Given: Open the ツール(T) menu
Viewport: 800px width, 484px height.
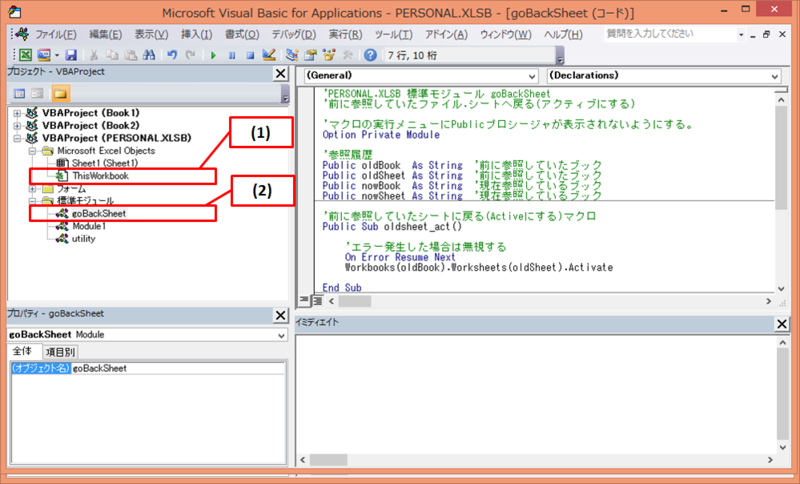Looking at the screenshot, I should coord(393,35).
